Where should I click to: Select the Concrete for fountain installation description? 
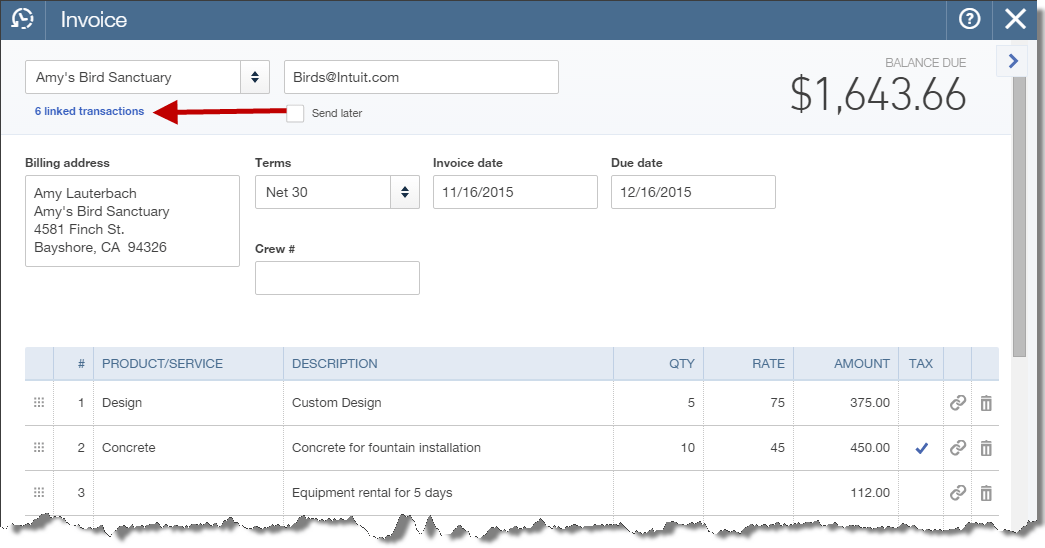(x=449, y=447)
